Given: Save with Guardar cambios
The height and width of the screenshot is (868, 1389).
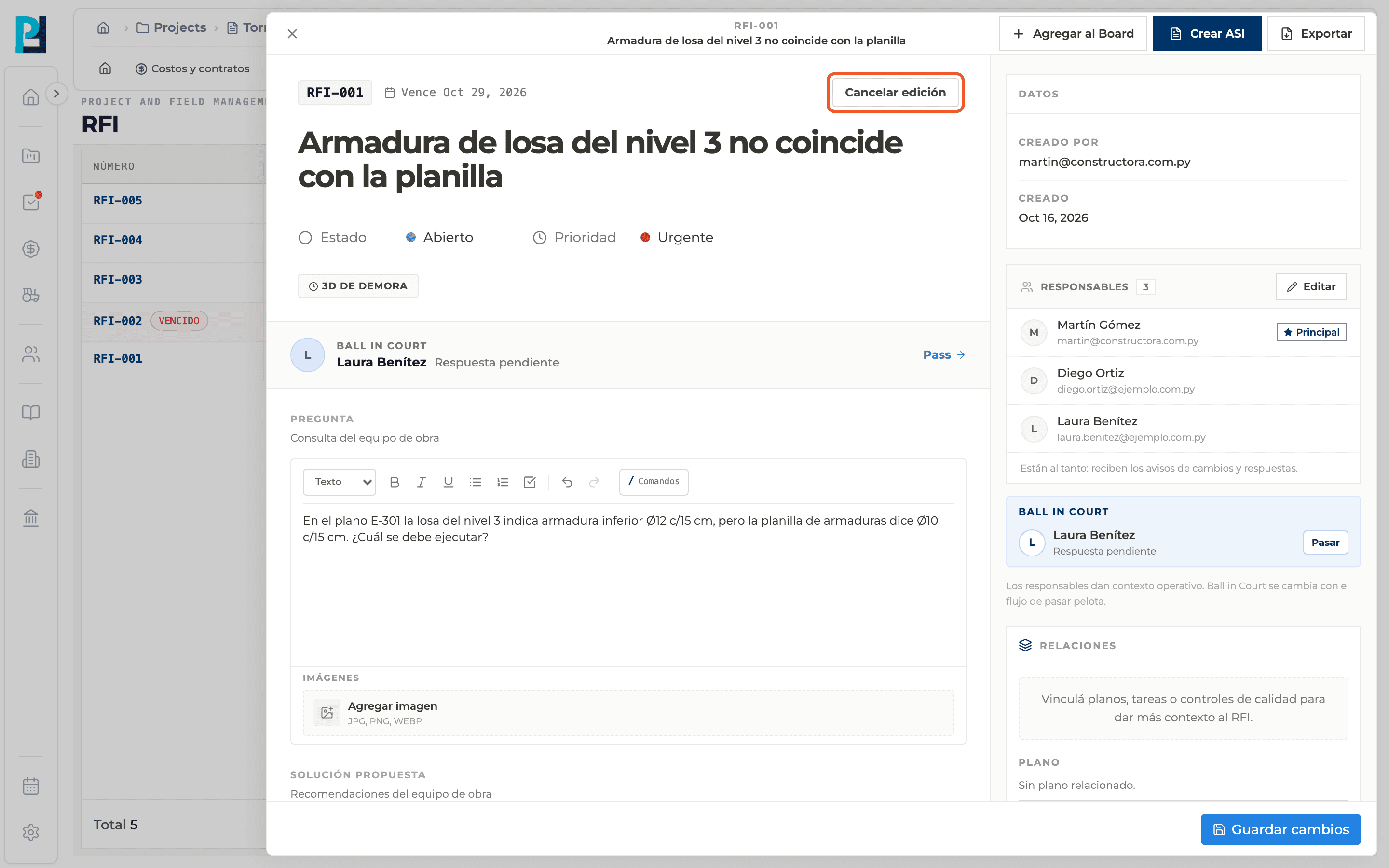Looking at the screenshot, I should pos(1280,829).
